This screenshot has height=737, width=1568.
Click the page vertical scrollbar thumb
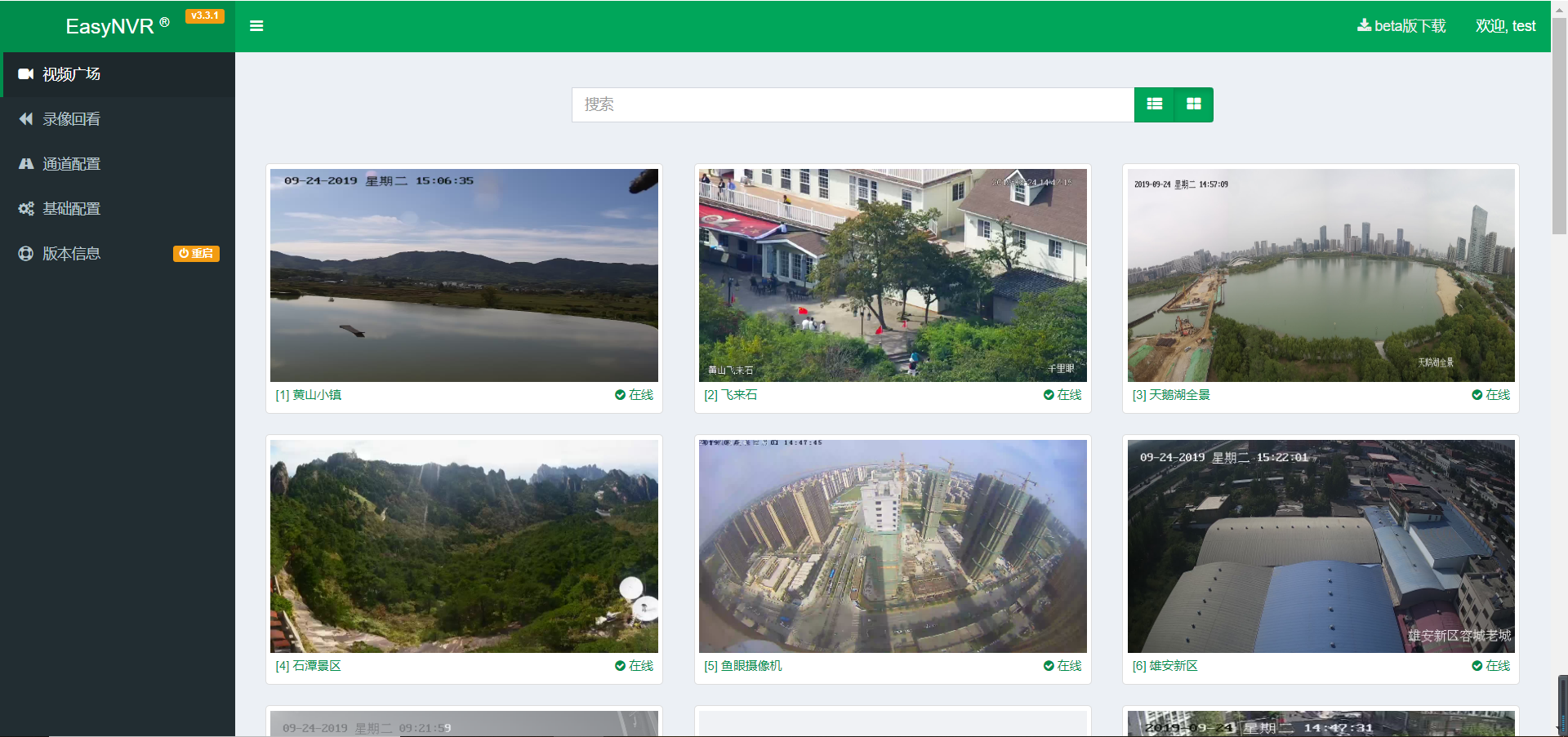tap(1559, 127)
